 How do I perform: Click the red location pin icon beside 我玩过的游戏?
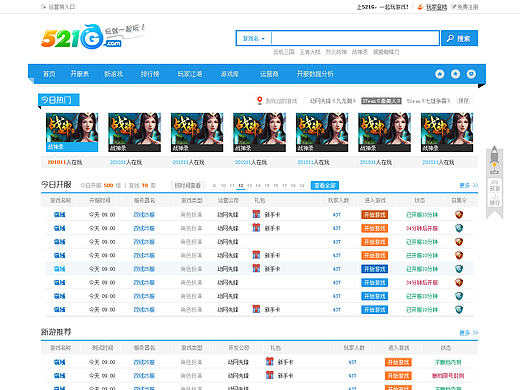click(260, 100)
